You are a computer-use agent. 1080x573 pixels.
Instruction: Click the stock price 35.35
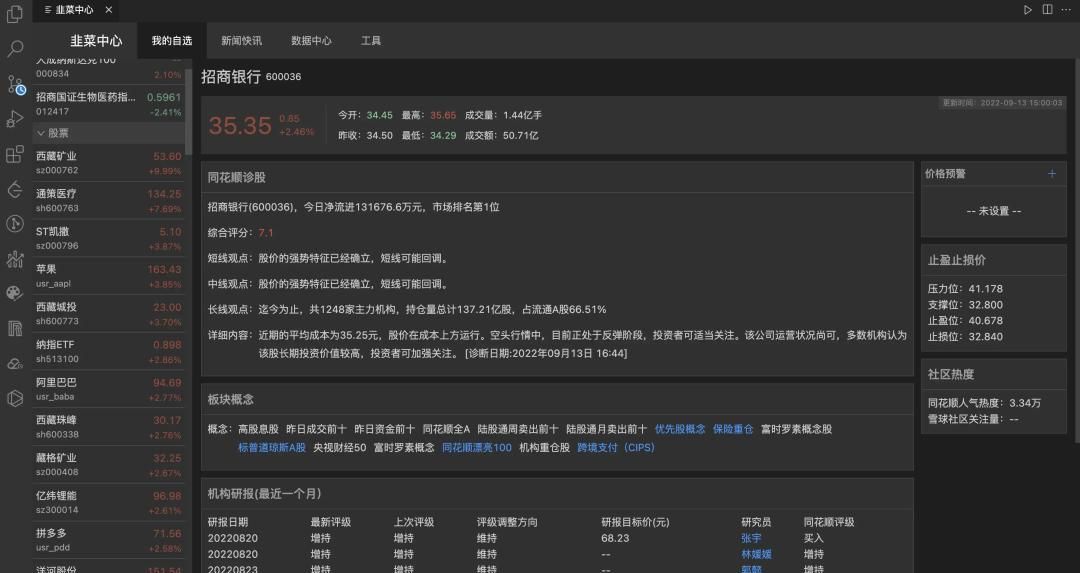tap(240, 125)
